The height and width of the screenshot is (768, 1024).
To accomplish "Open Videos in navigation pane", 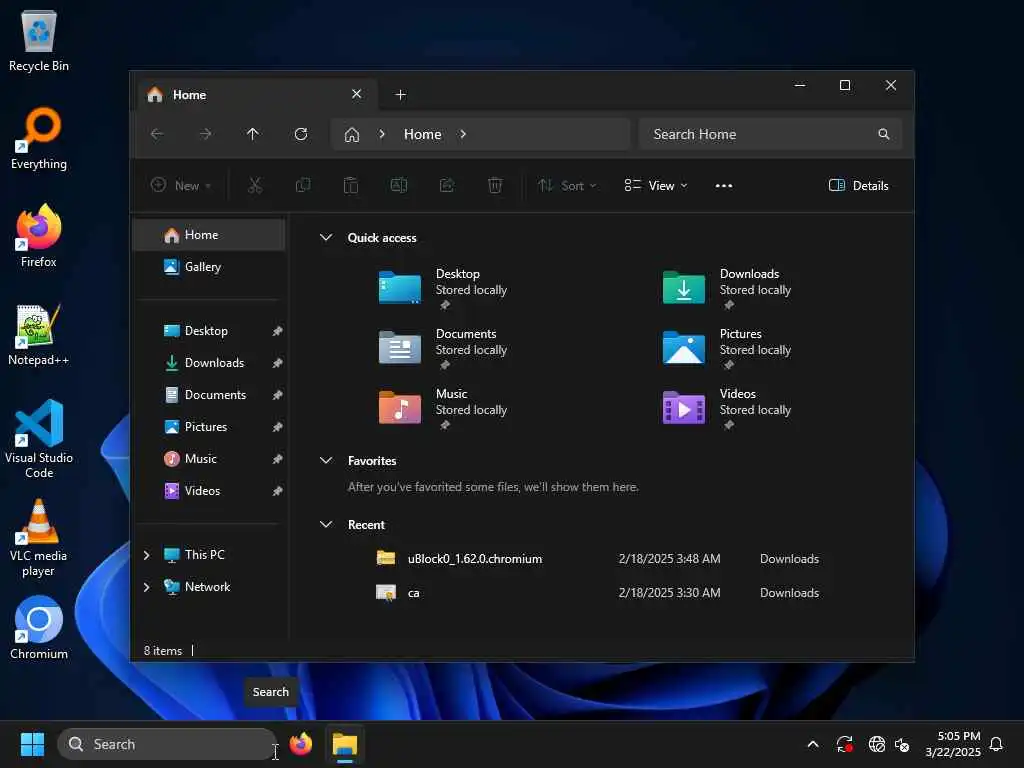I will coord(209,491).
